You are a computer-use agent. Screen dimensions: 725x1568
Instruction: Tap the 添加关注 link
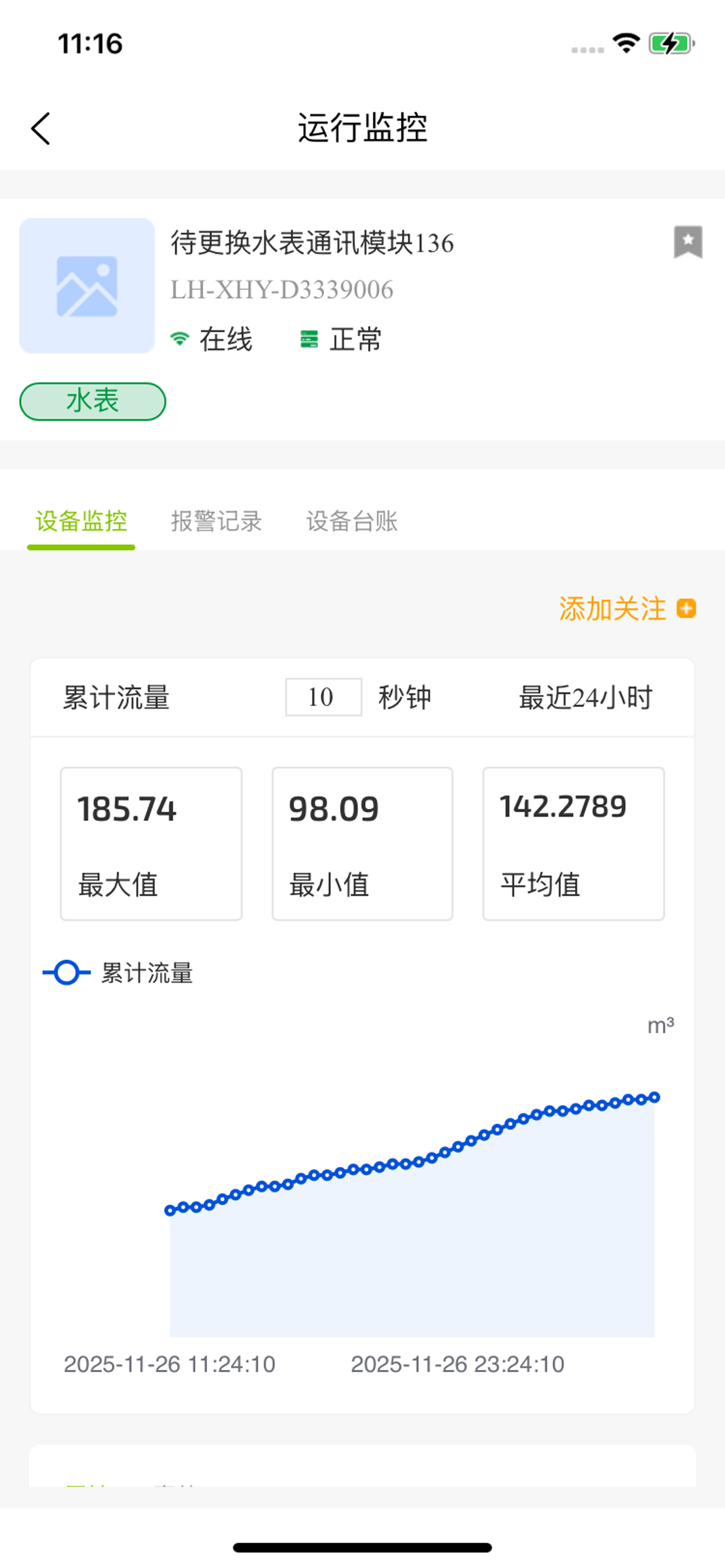coord(613,608)
